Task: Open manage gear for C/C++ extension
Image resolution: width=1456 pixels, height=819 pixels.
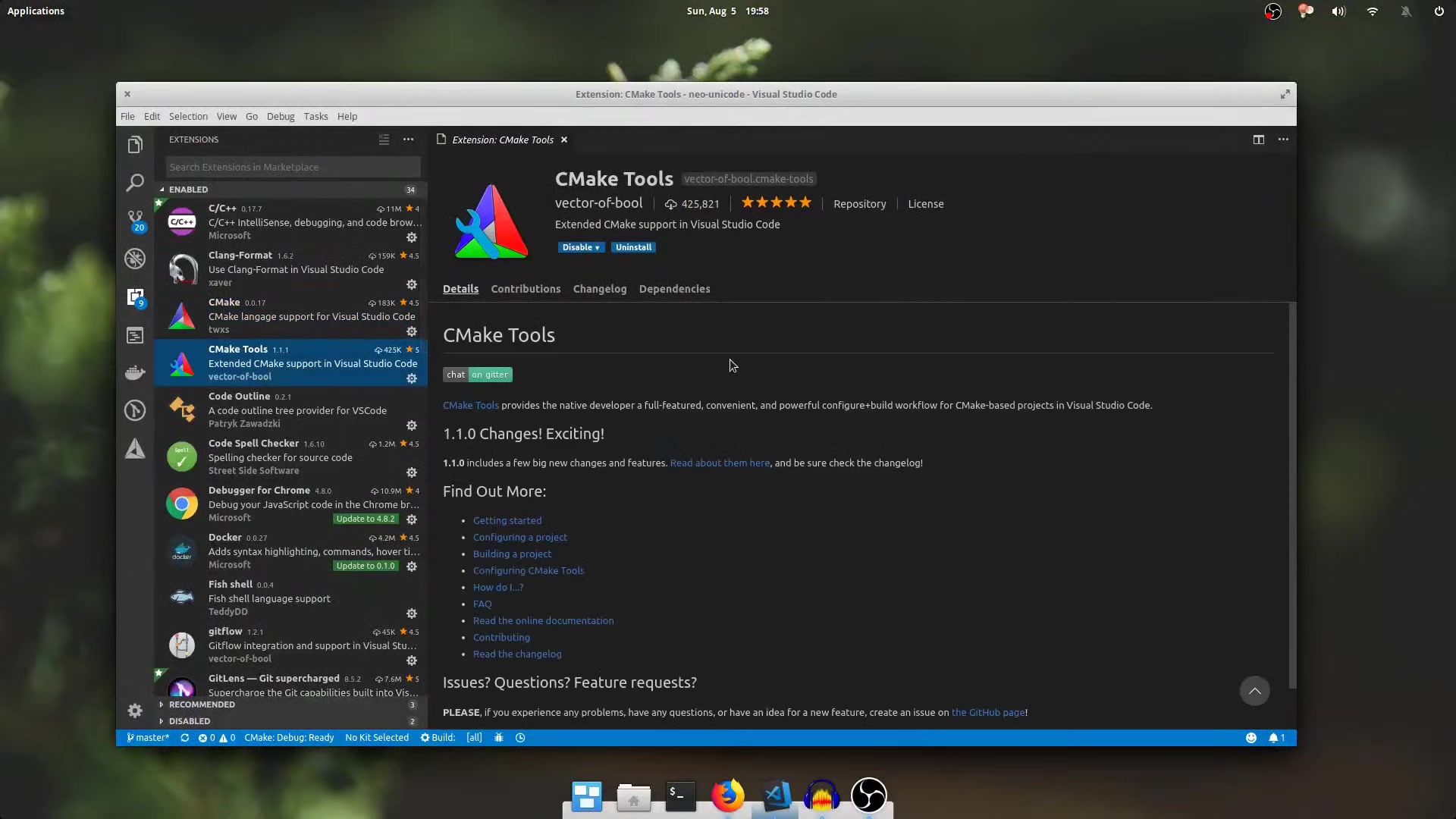Action: click(412, 237)
